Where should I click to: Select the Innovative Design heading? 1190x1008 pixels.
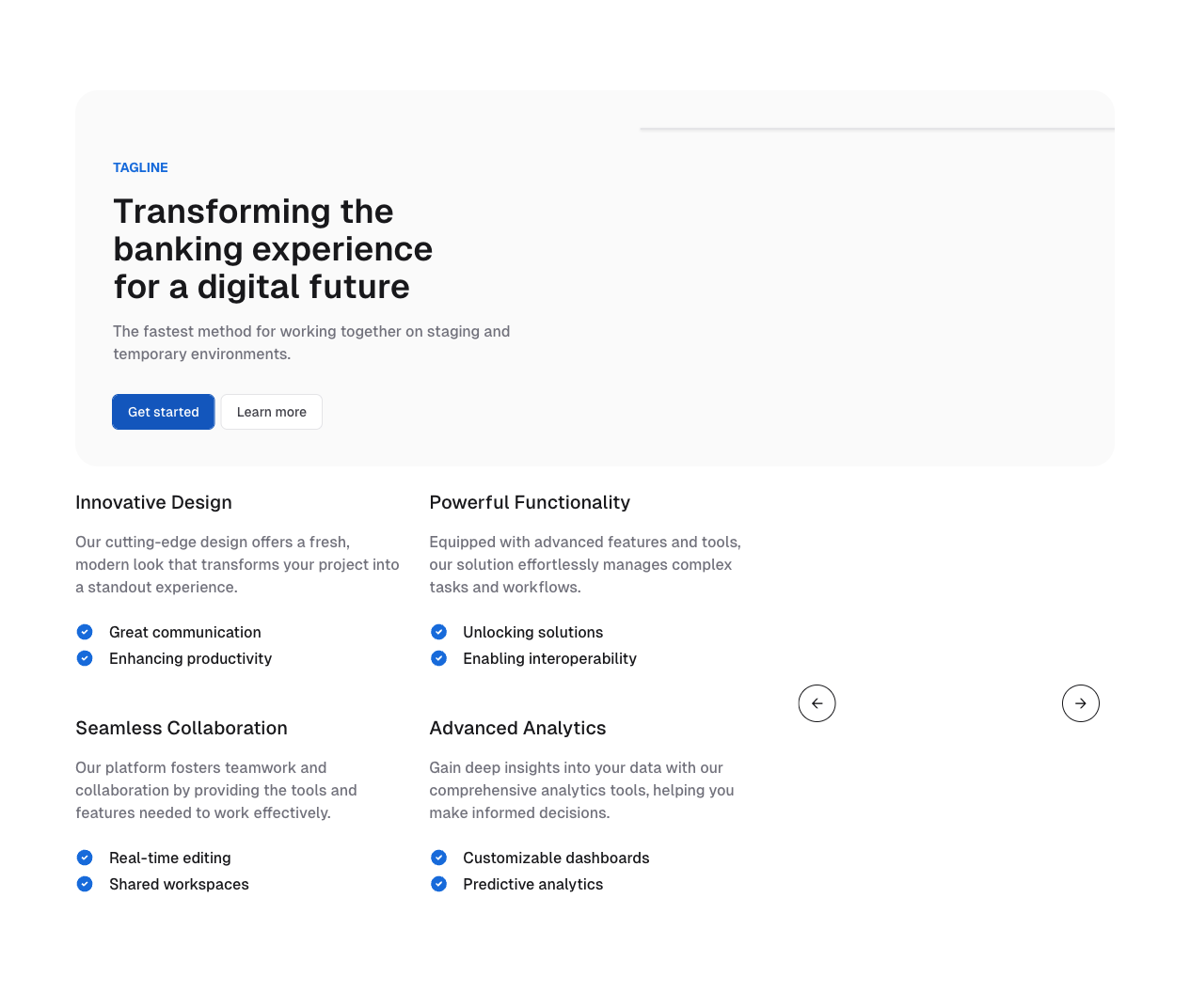coord(153,502)
